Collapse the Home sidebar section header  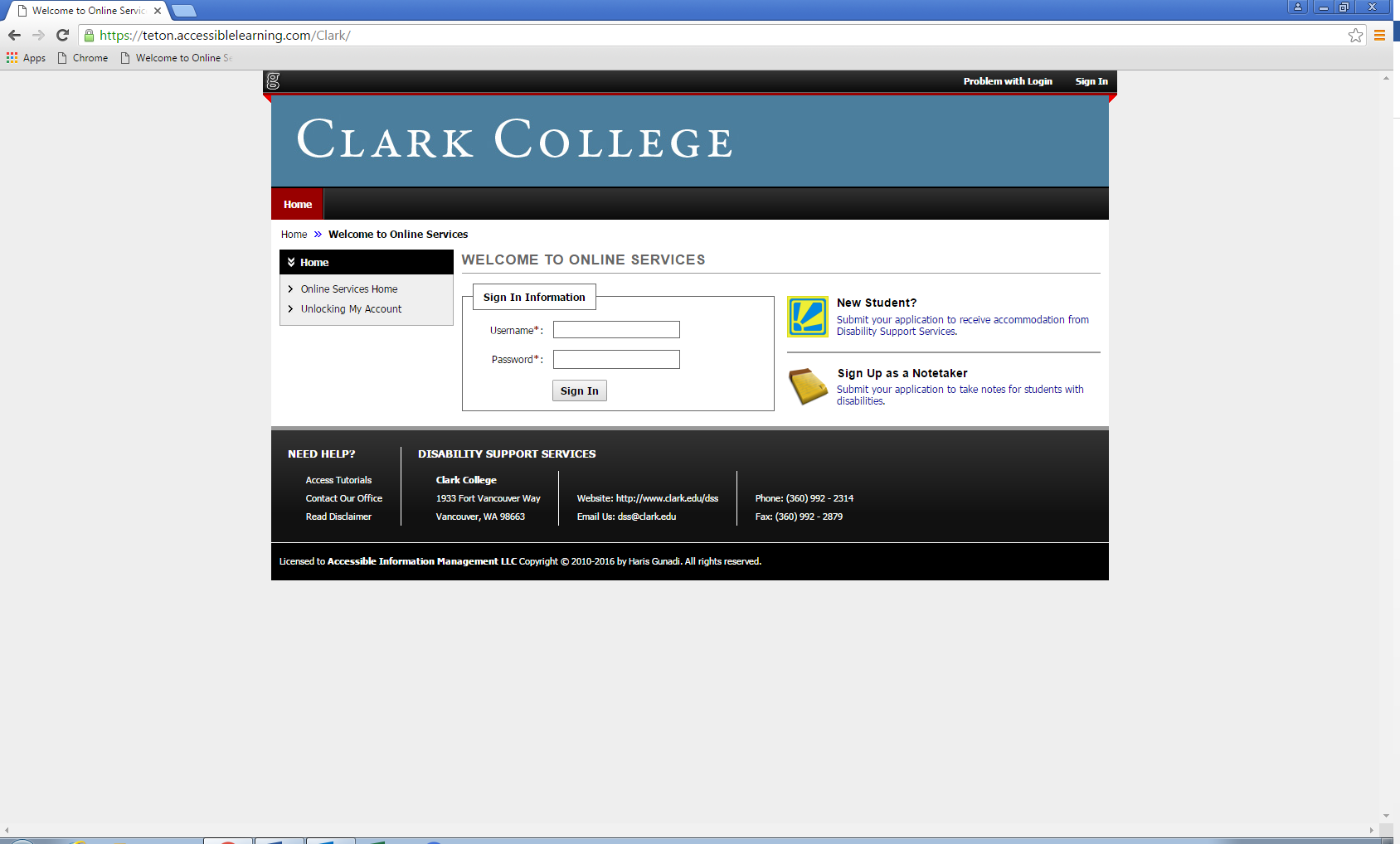(x=367, y=262)
